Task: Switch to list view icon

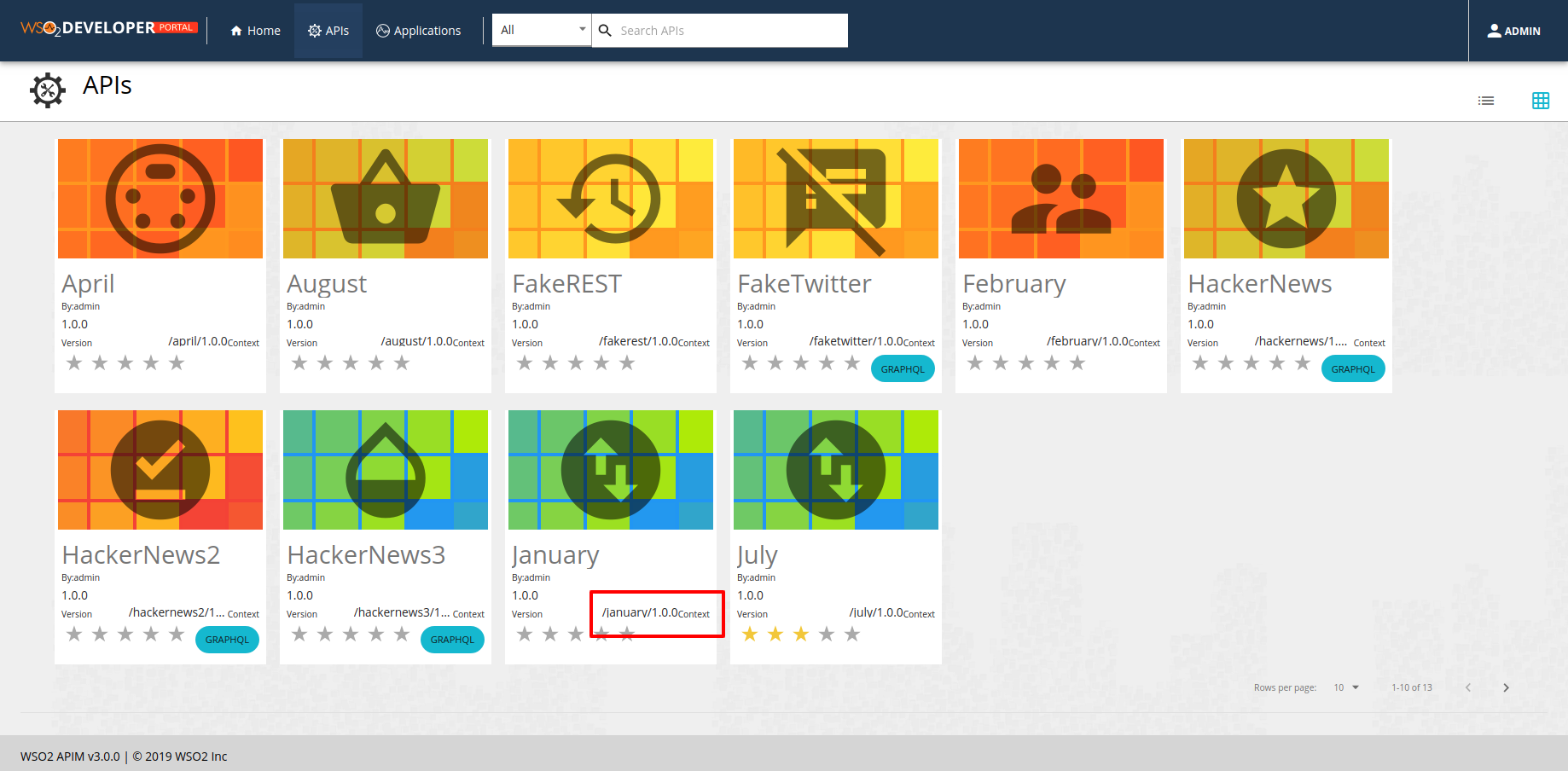Action: point(1486,101)
